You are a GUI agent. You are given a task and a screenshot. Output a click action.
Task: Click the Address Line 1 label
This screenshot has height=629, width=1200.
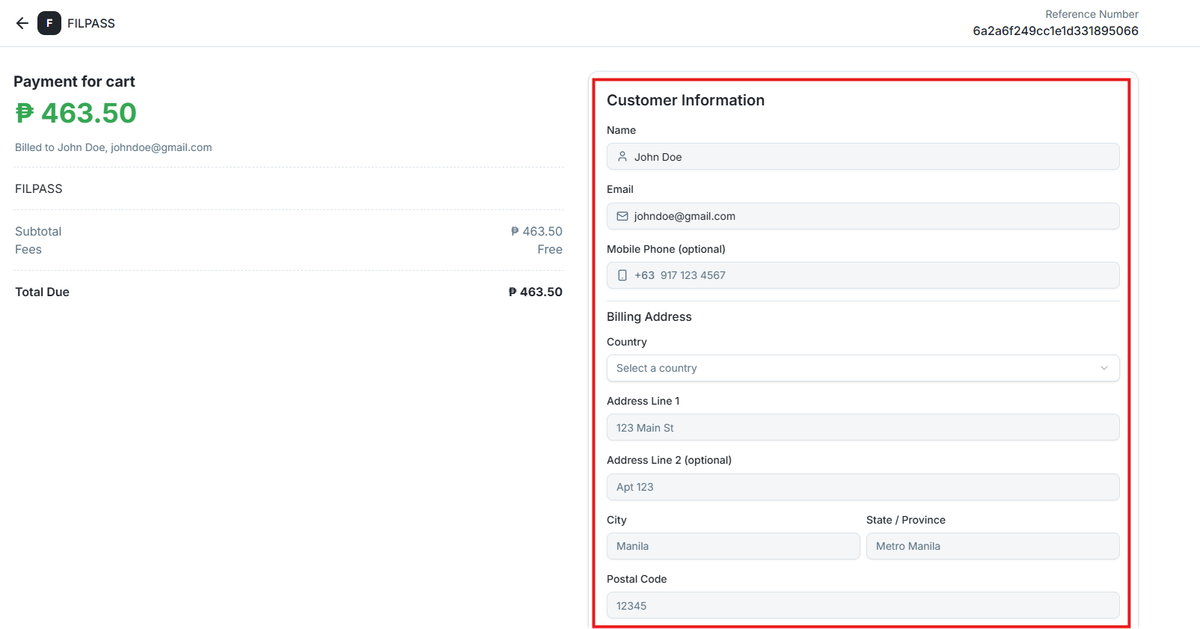pyautogui.click(x=643, y=401)
